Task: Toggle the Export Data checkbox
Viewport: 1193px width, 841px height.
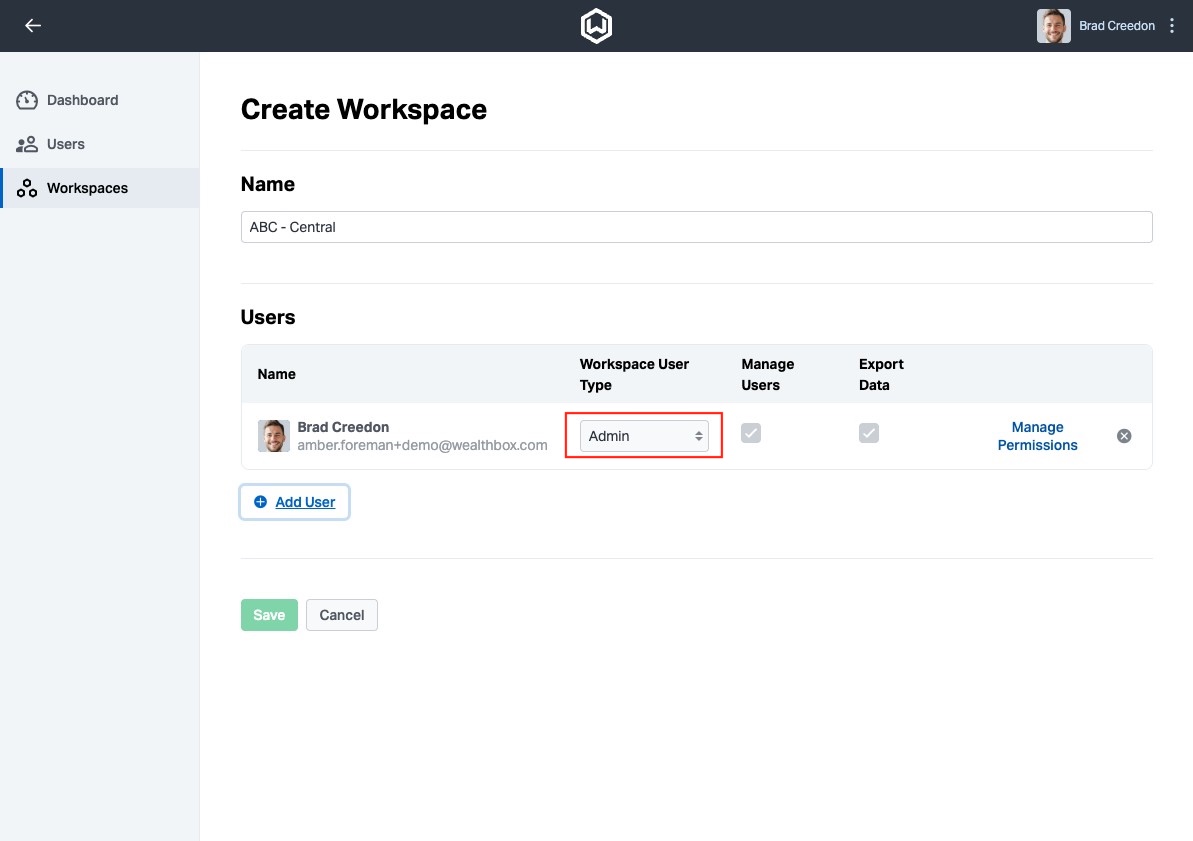Action: 869,433
